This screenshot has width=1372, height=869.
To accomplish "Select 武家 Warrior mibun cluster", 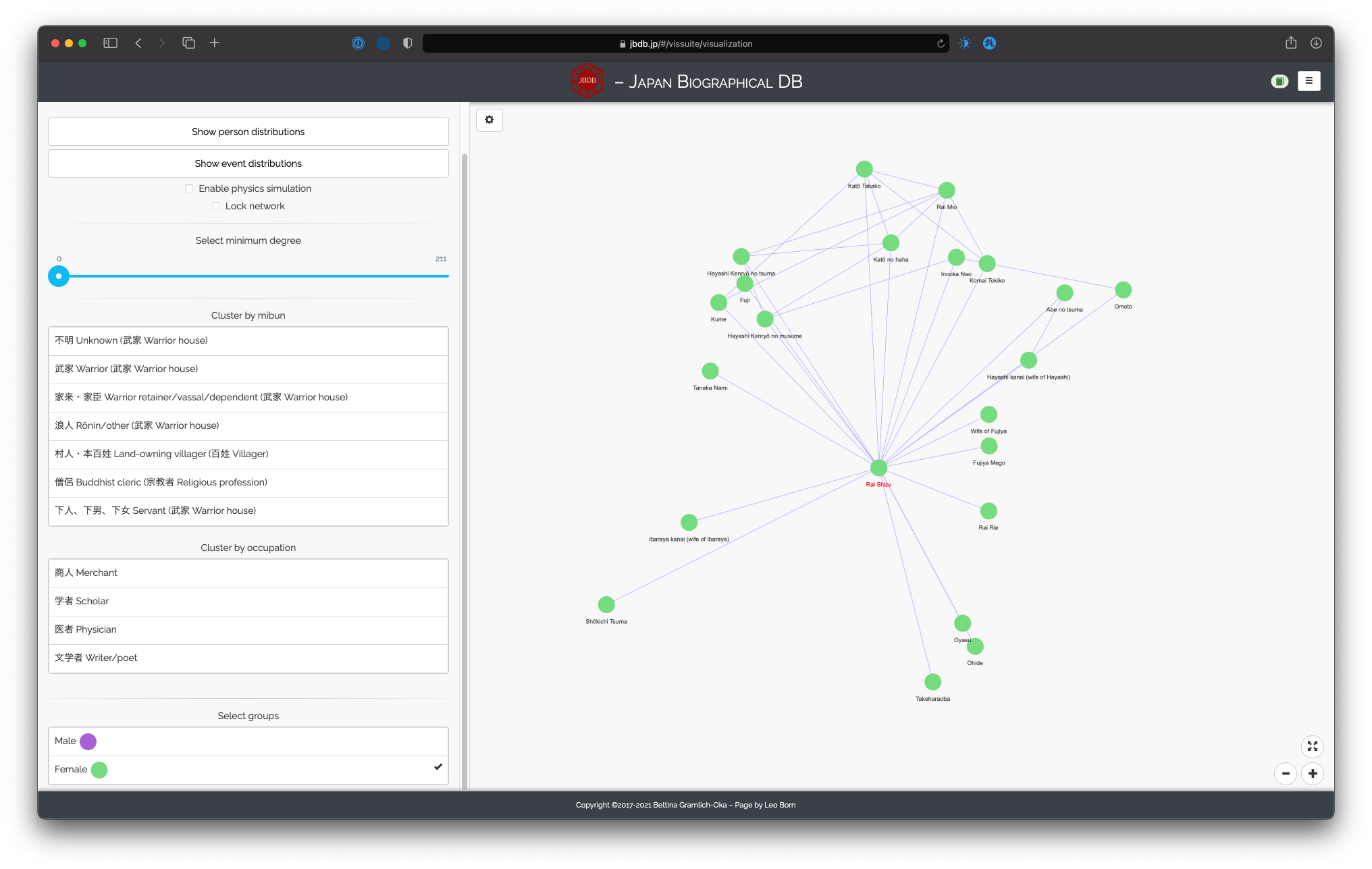I will tap(248, 369).
